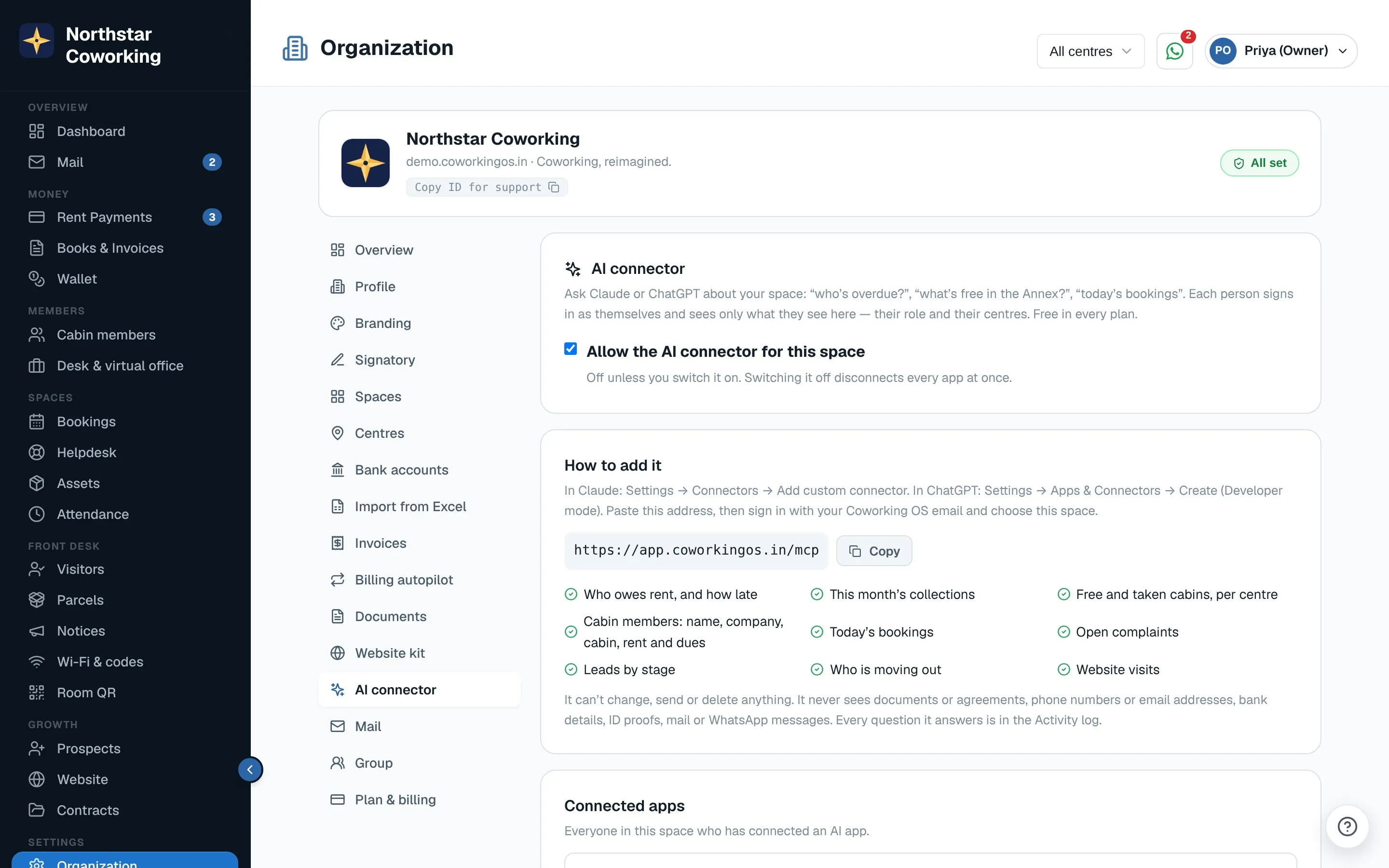
Task: Open Books & Invoices page
Action: (124, 248)
